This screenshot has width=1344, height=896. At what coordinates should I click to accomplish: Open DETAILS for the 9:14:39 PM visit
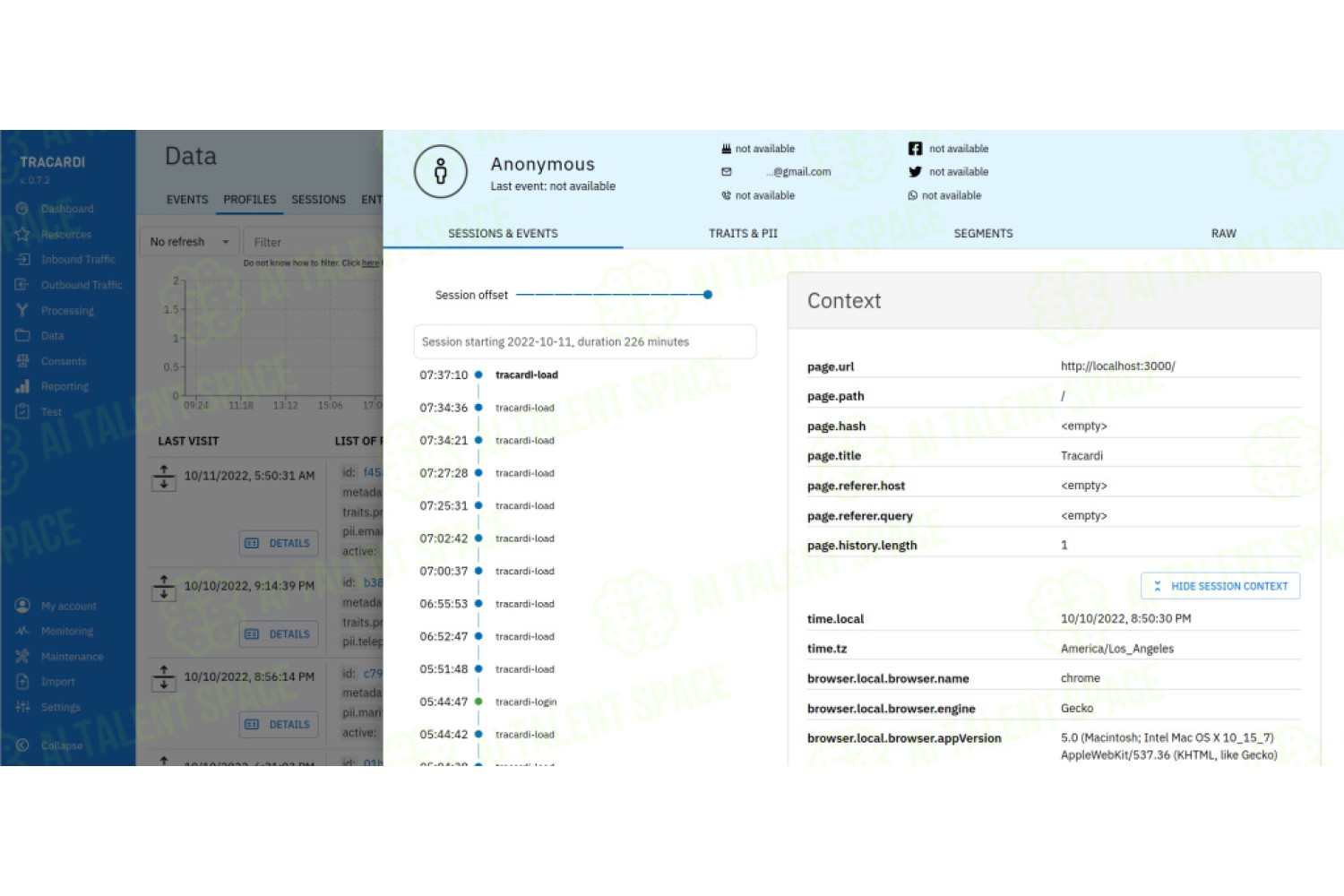(x=279, y=634)
